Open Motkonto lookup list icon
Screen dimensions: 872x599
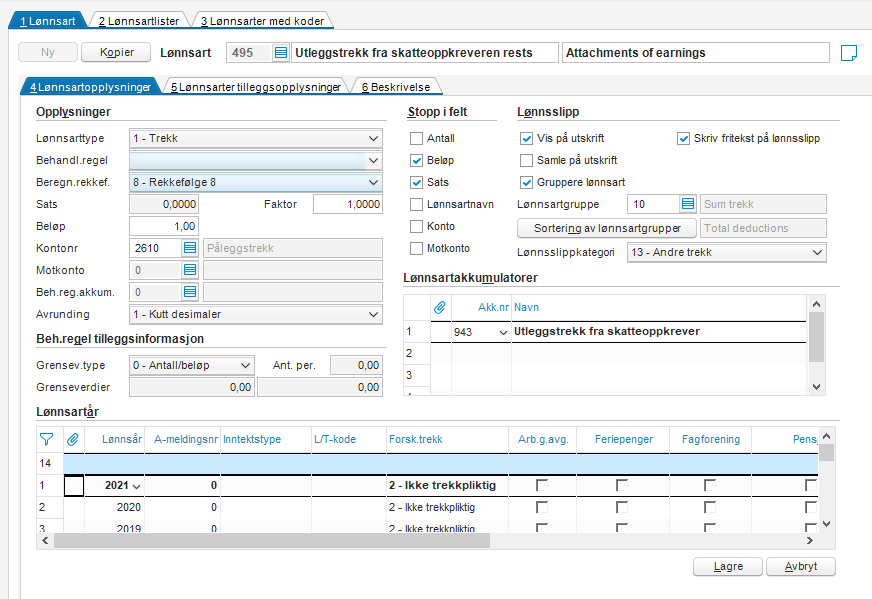[190, 270]
